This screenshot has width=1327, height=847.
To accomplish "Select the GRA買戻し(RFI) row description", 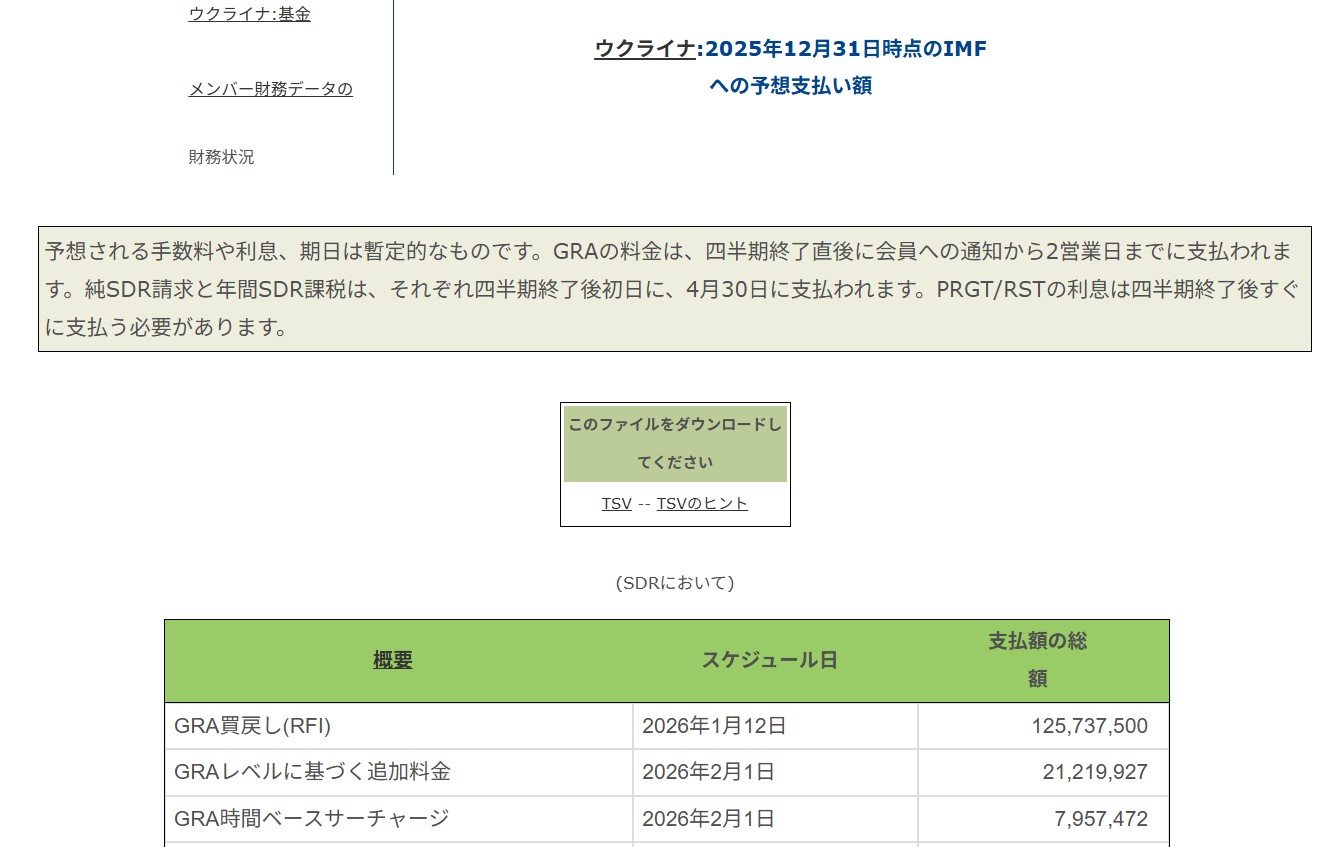I will click(252, 726).
